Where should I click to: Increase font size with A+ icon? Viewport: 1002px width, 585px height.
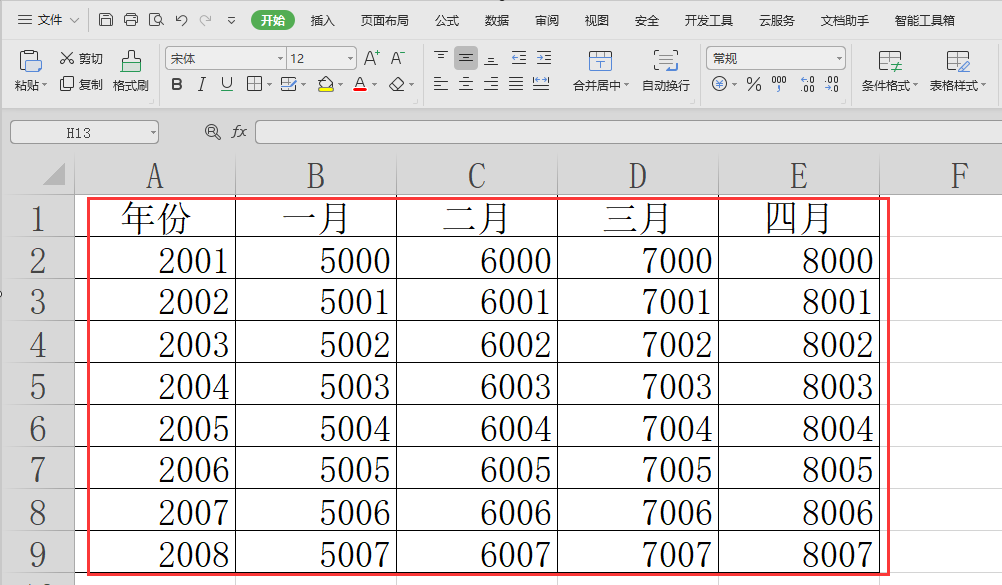click(x=371, y=58)
